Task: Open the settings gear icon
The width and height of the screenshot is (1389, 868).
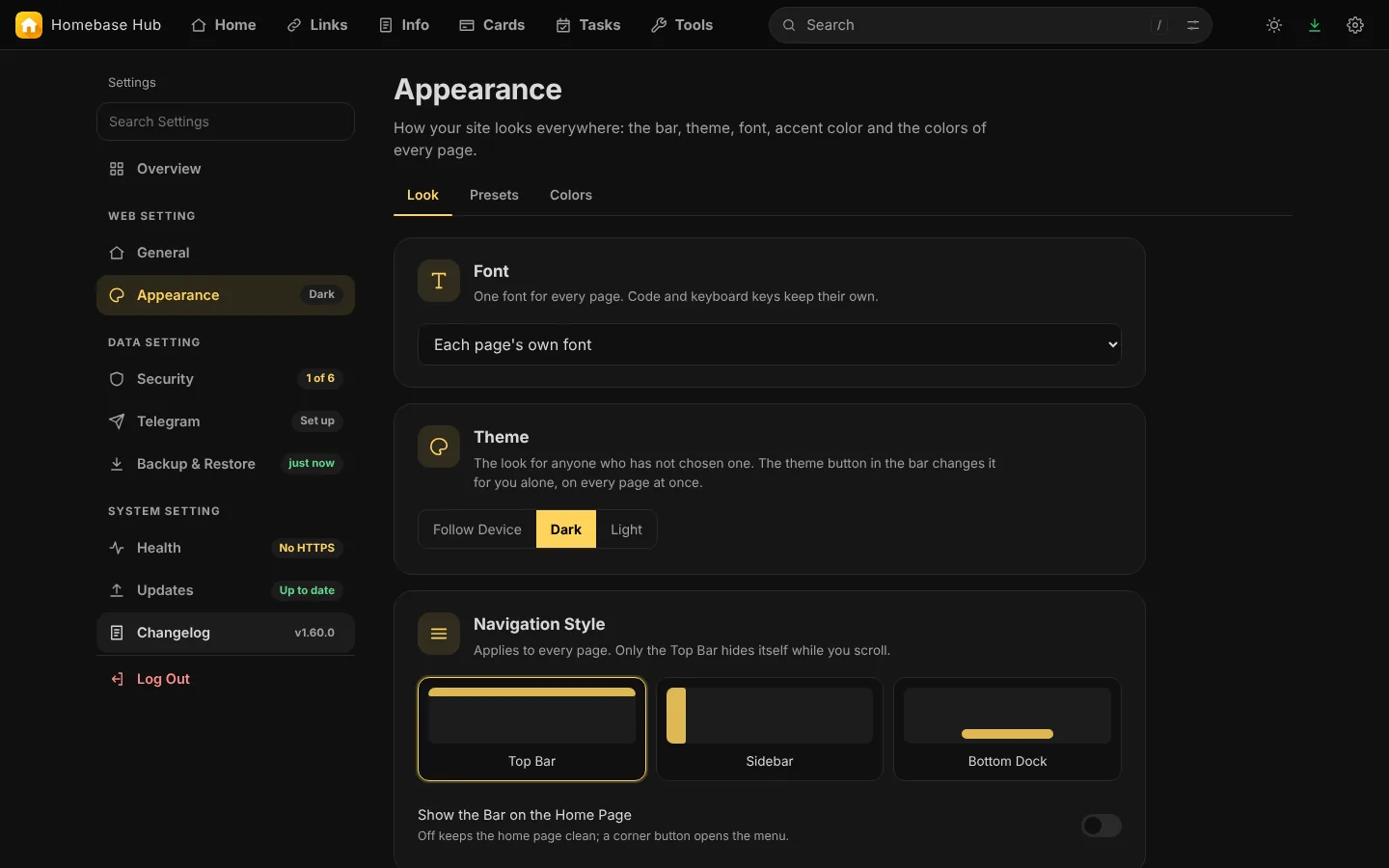Action: click(x=1355, y=25)
